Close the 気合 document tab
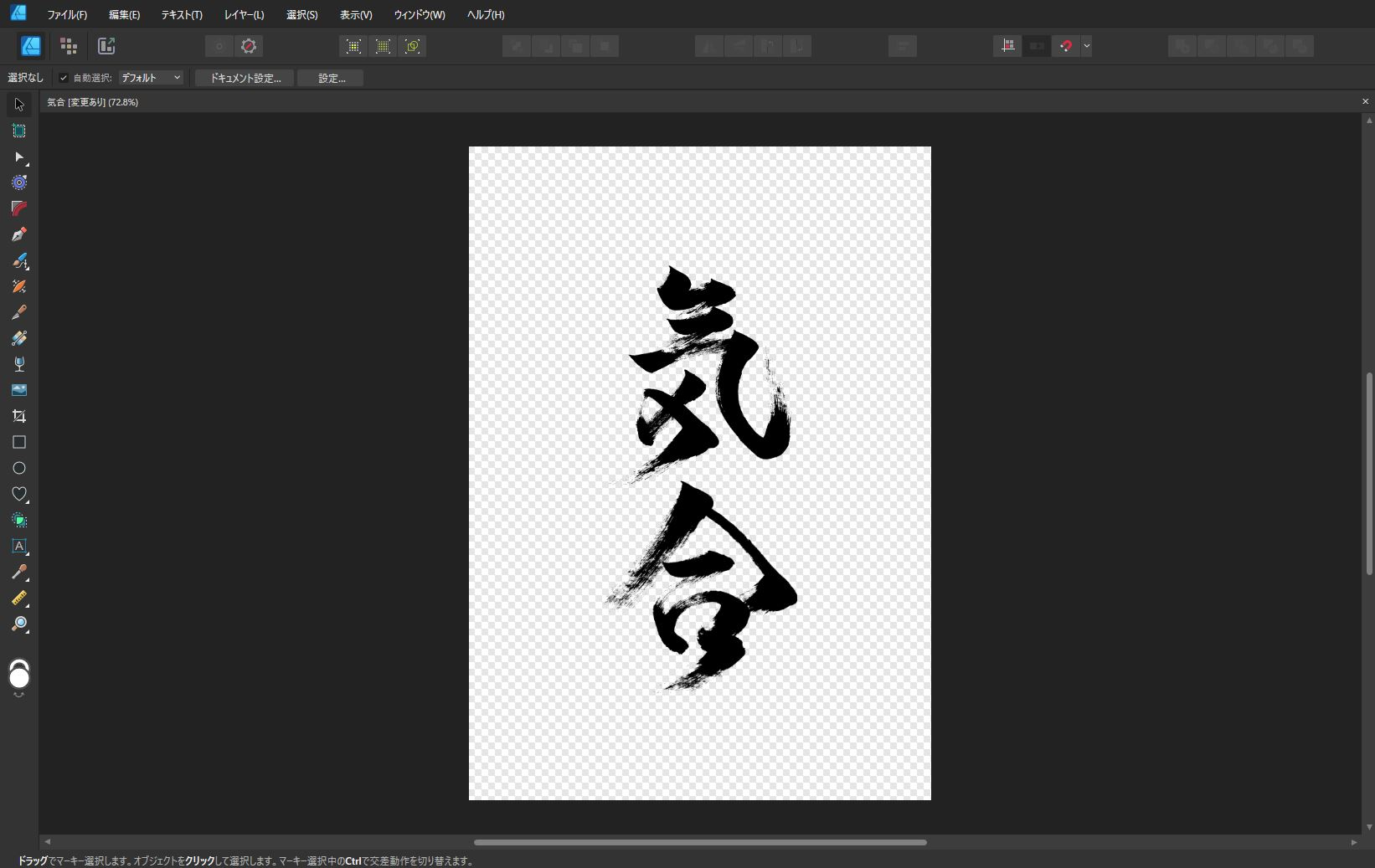The image size is (1375, 868). pos(1365,101)
